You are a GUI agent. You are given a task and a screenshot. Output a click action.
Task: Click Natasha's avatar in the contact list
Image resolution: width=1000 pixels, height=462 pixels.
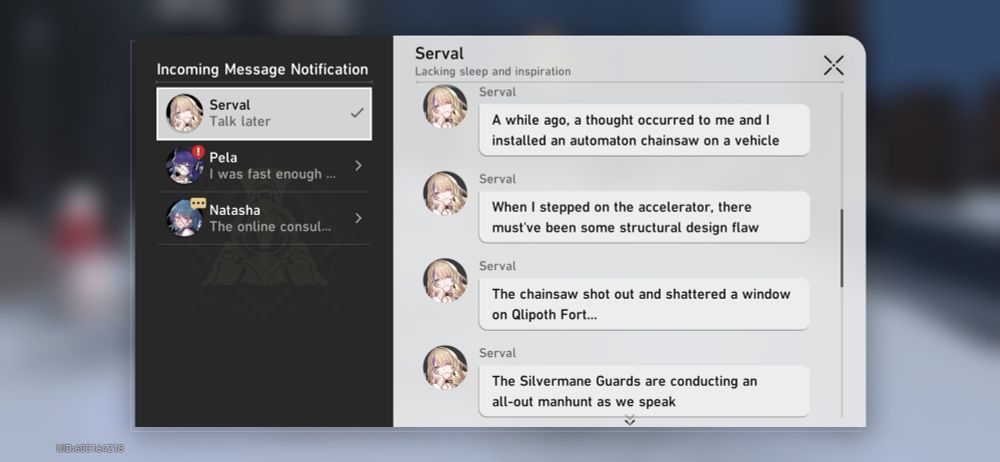(x=184, y=218)
